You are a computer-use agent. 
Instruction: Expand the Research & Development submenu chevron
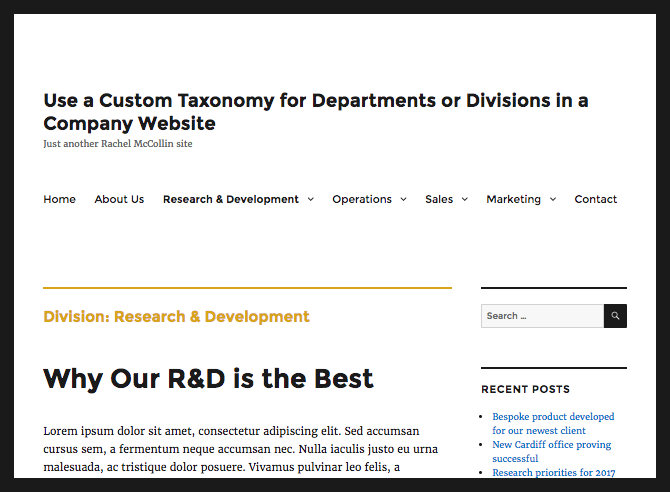coord(311,199)
